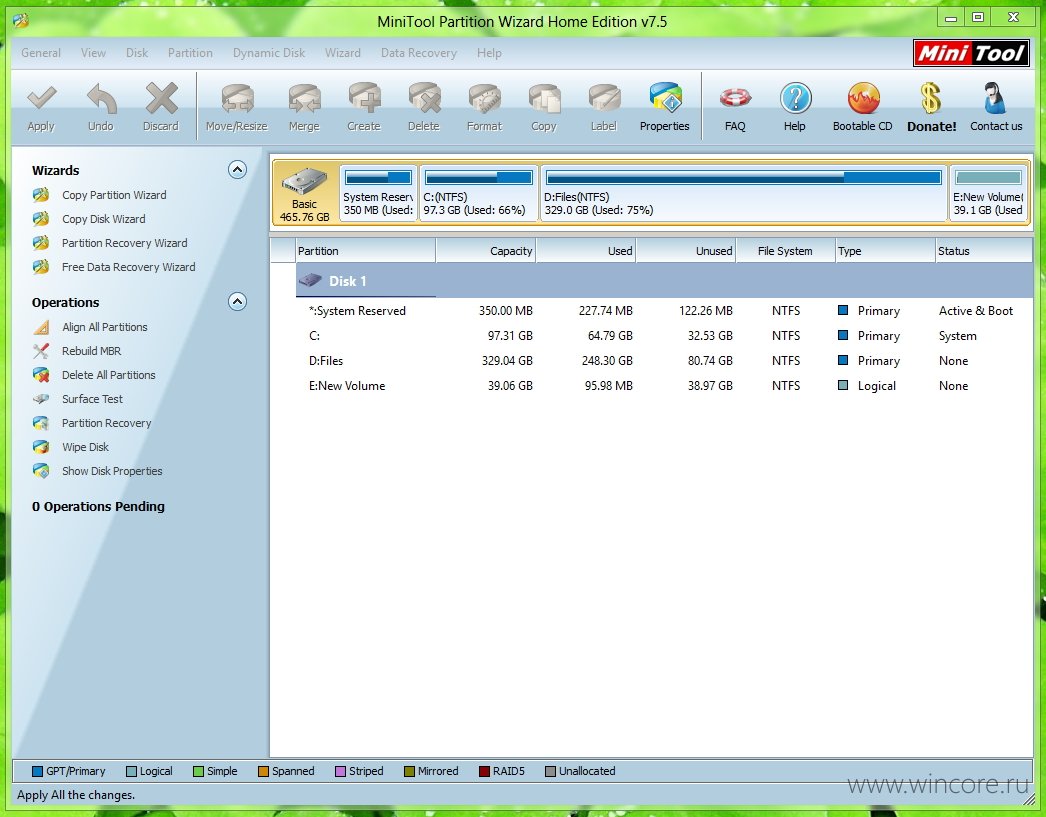Click the Apply checkmark toolbar icon
Screen dimensions: 1046x817
41,99
